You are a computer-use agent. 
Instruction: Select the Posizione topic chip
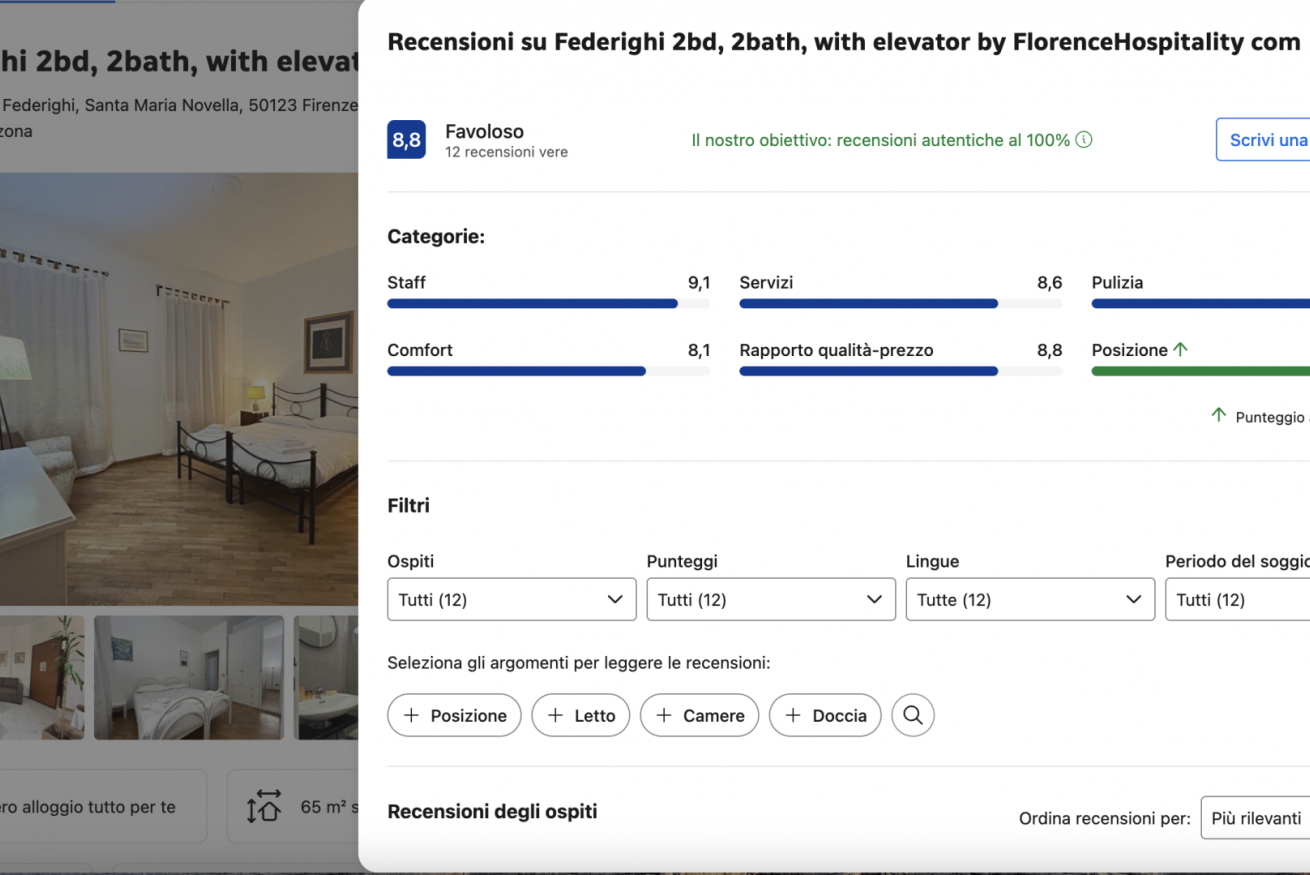tap(454, 715)
